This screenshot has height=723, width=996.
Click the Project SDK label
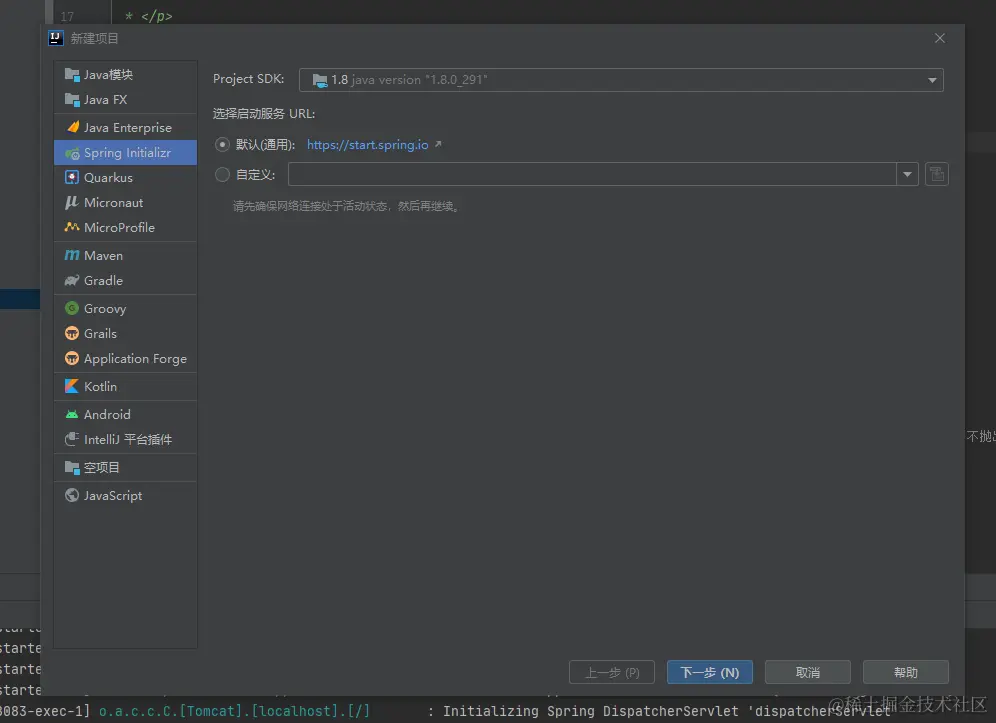tap(248, 79)
